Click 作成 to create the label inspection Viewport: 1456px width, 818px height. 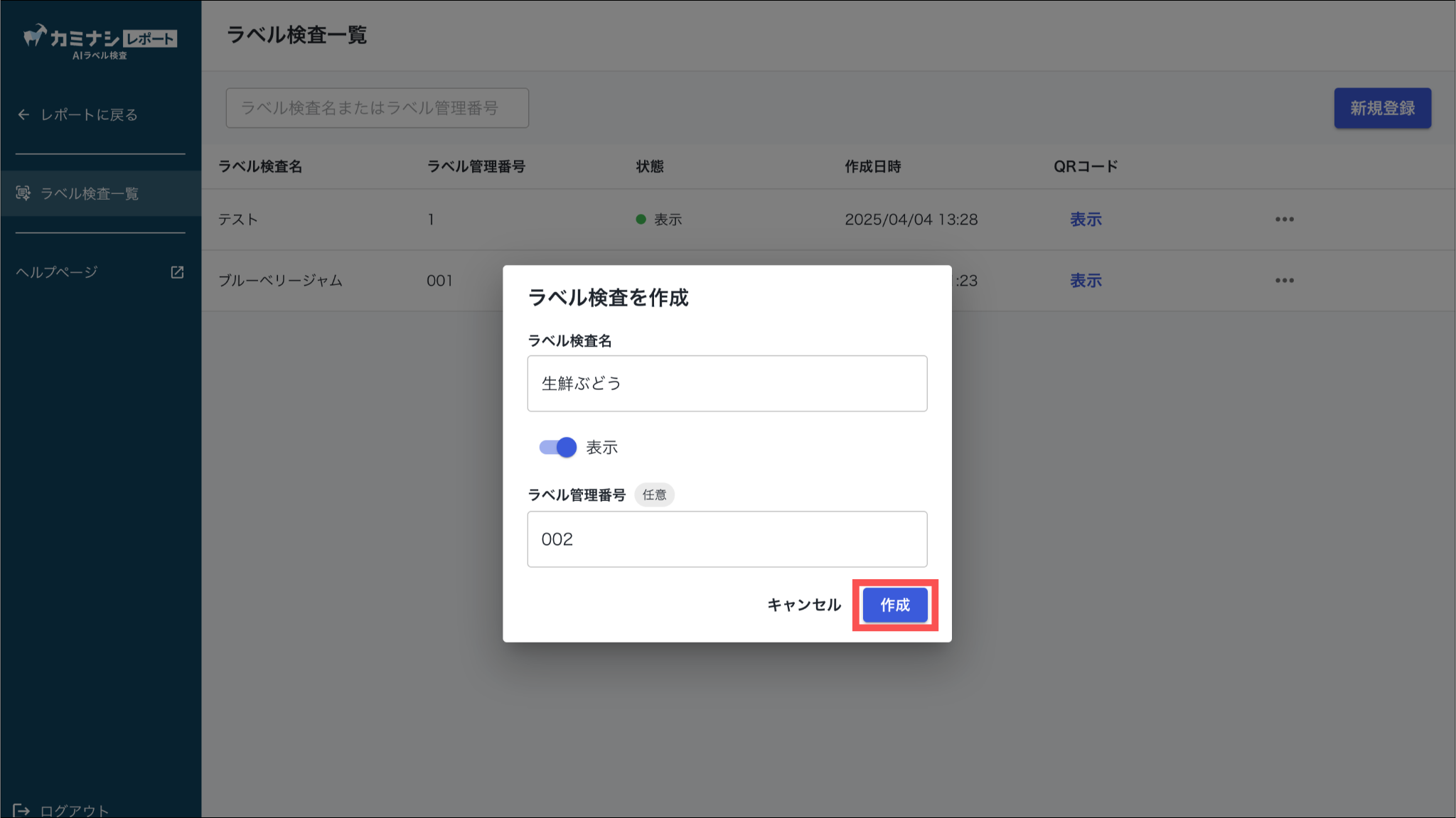coord(895,605)
